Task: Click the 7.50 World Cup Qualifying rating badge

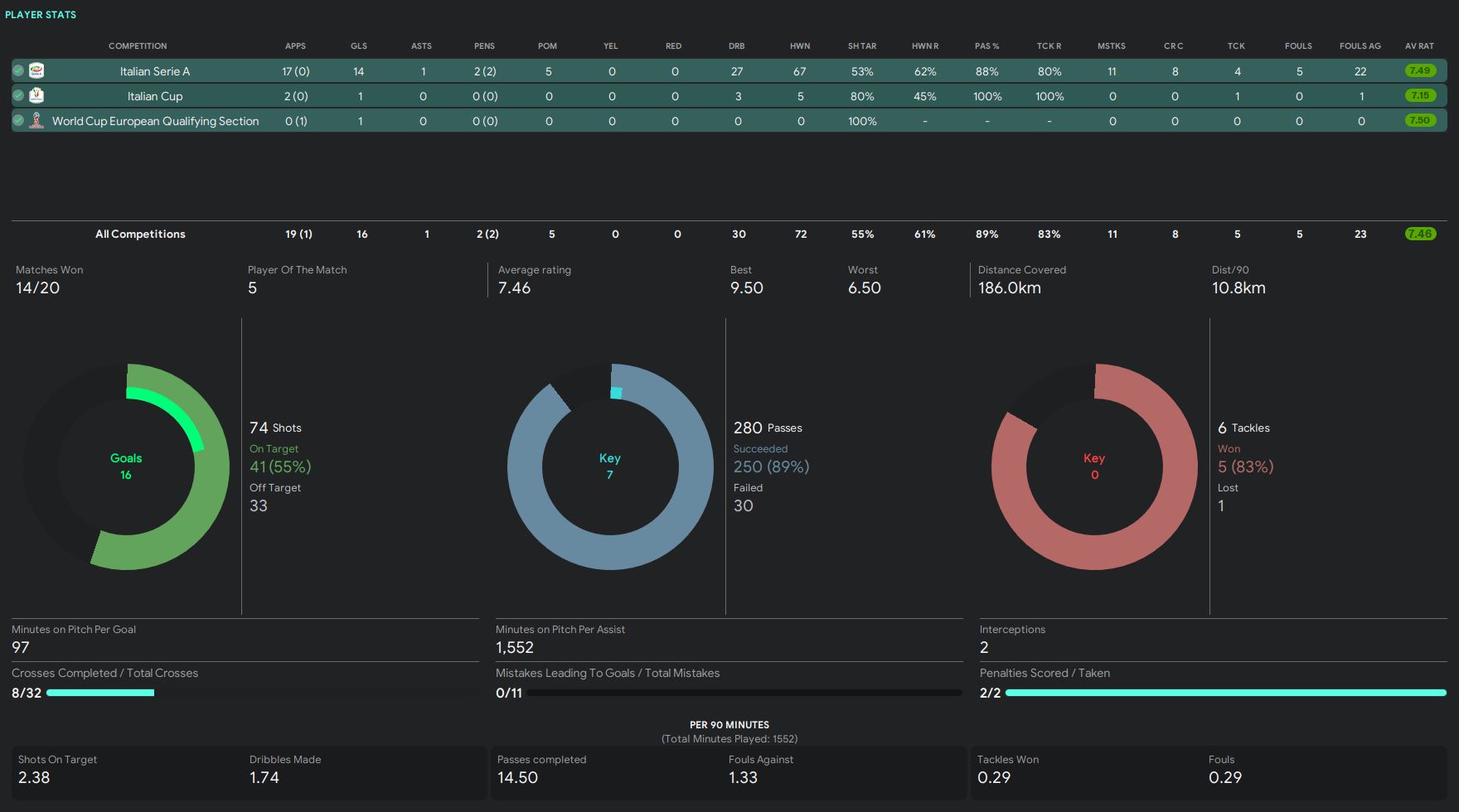Action: click(x=1420, y=121)
